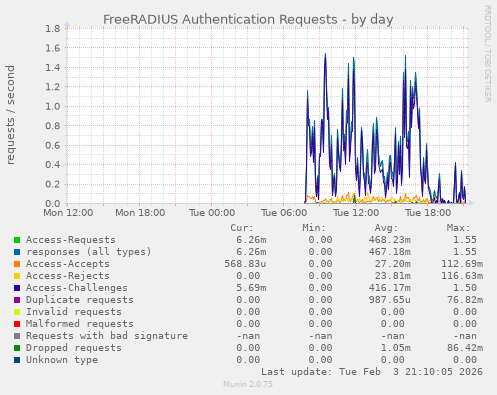Click the 'Access-Rejects' legend label
Image resolution: width=497 pixels, height=395 pixels.
(x=68, y=276)
